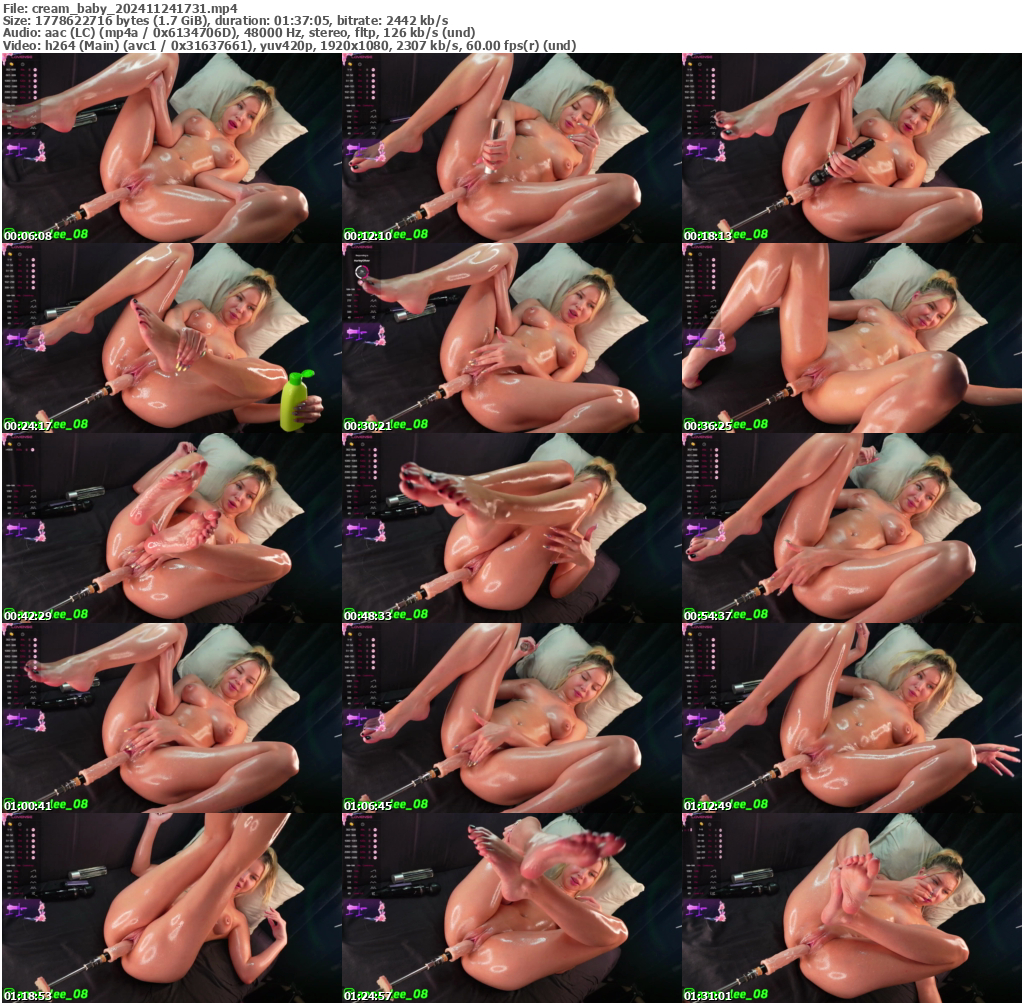Open the thumbnail at 00:18:13
The height and width of the screenshot is (1003, 1024).
click(x=851, y=147)
